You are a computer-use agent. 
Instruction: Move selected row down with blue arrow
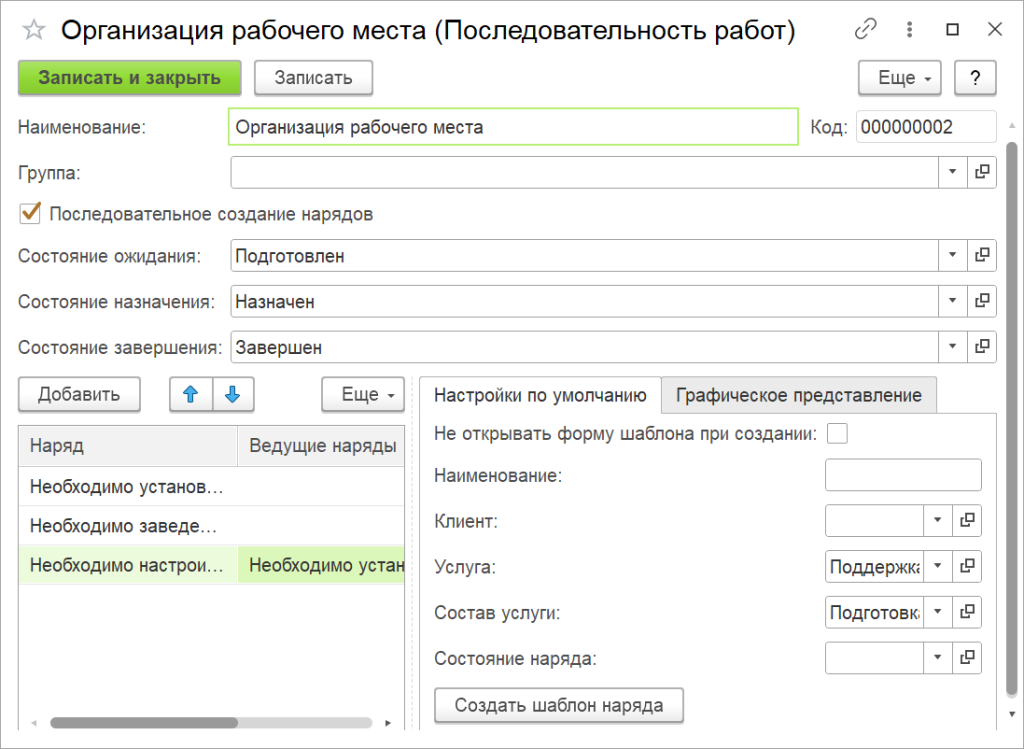tap(233, 395)
